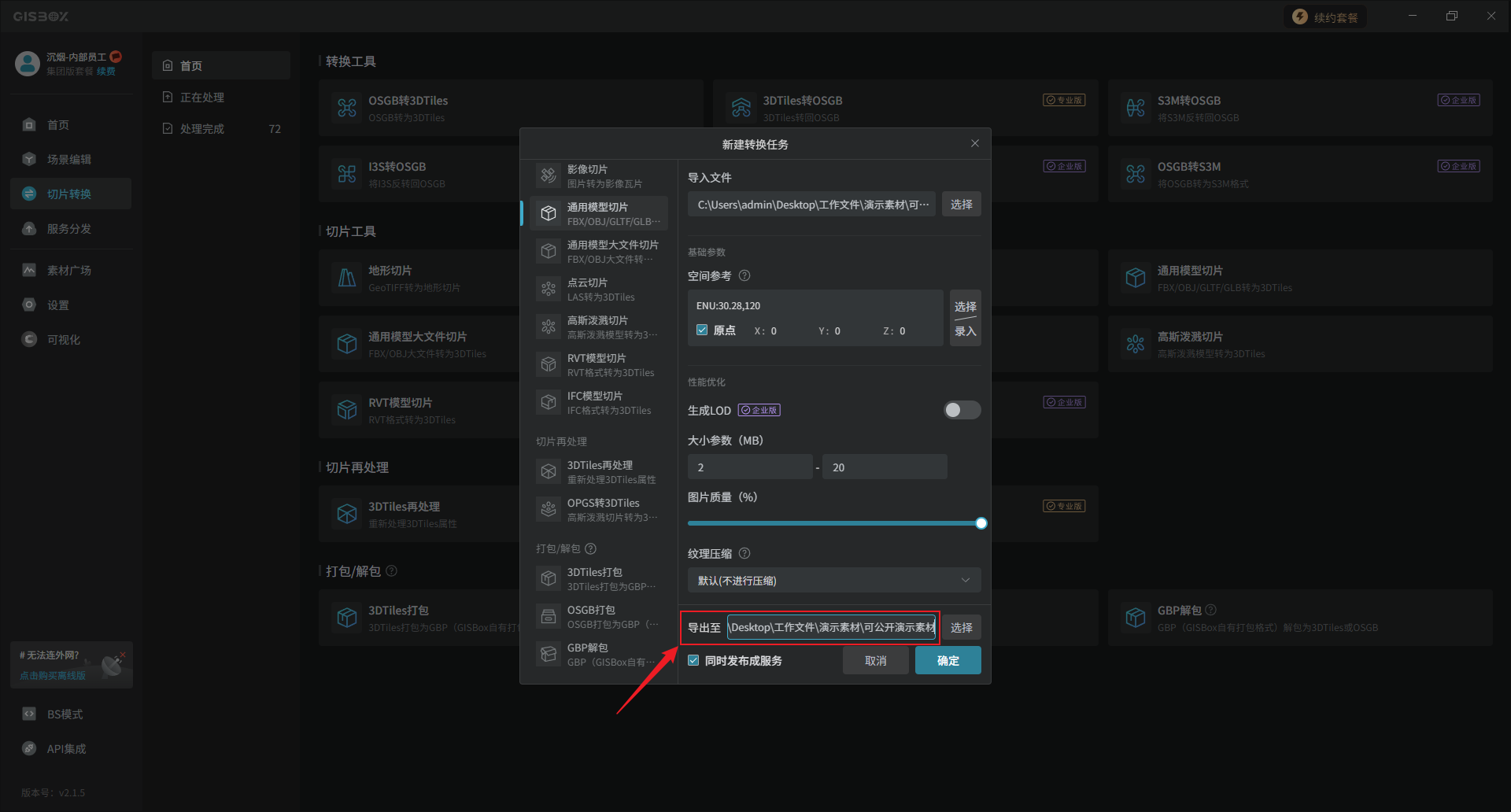The height and width of the screenshot is (812, 1511).
Task: Click the 图片质量 slider handle
Action: (x=981, y=523)
